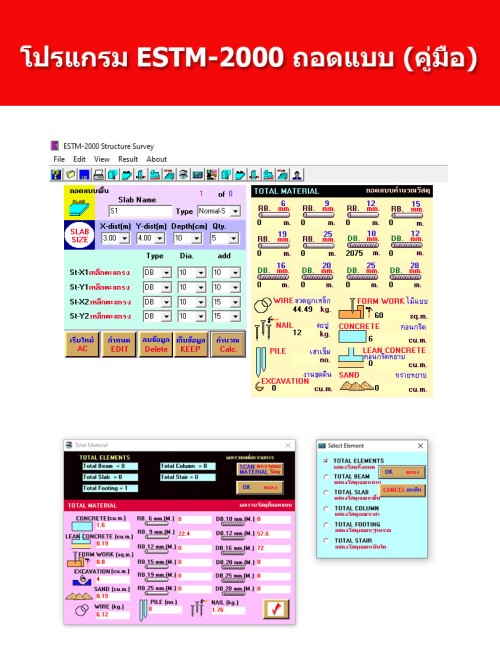This screenshot has height=647, width=500.
Task: Click the multicolored picture toolbar icon
Action: pos(212,175)
